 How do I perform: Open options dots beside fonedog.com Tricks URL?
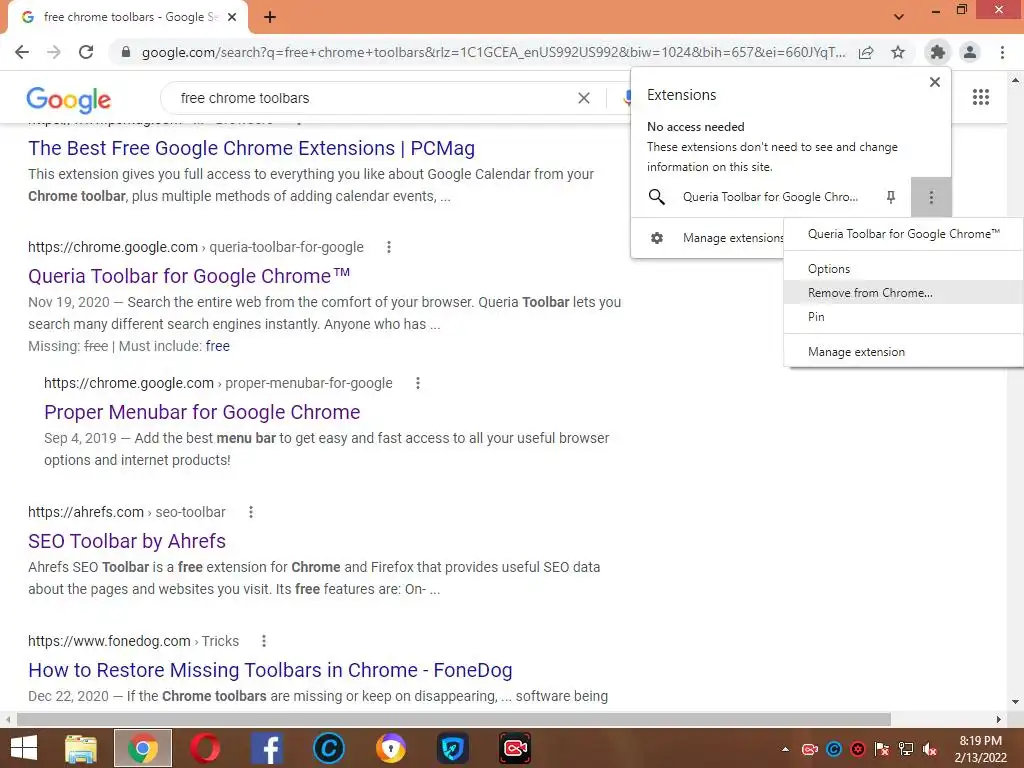[x=264, y=641]
